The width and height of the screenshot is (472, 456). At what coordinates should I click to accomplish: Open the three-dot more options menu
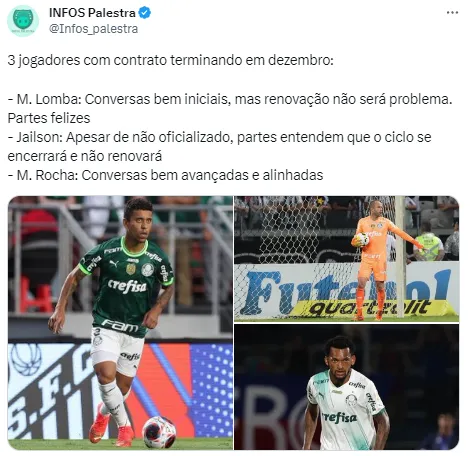452,13
